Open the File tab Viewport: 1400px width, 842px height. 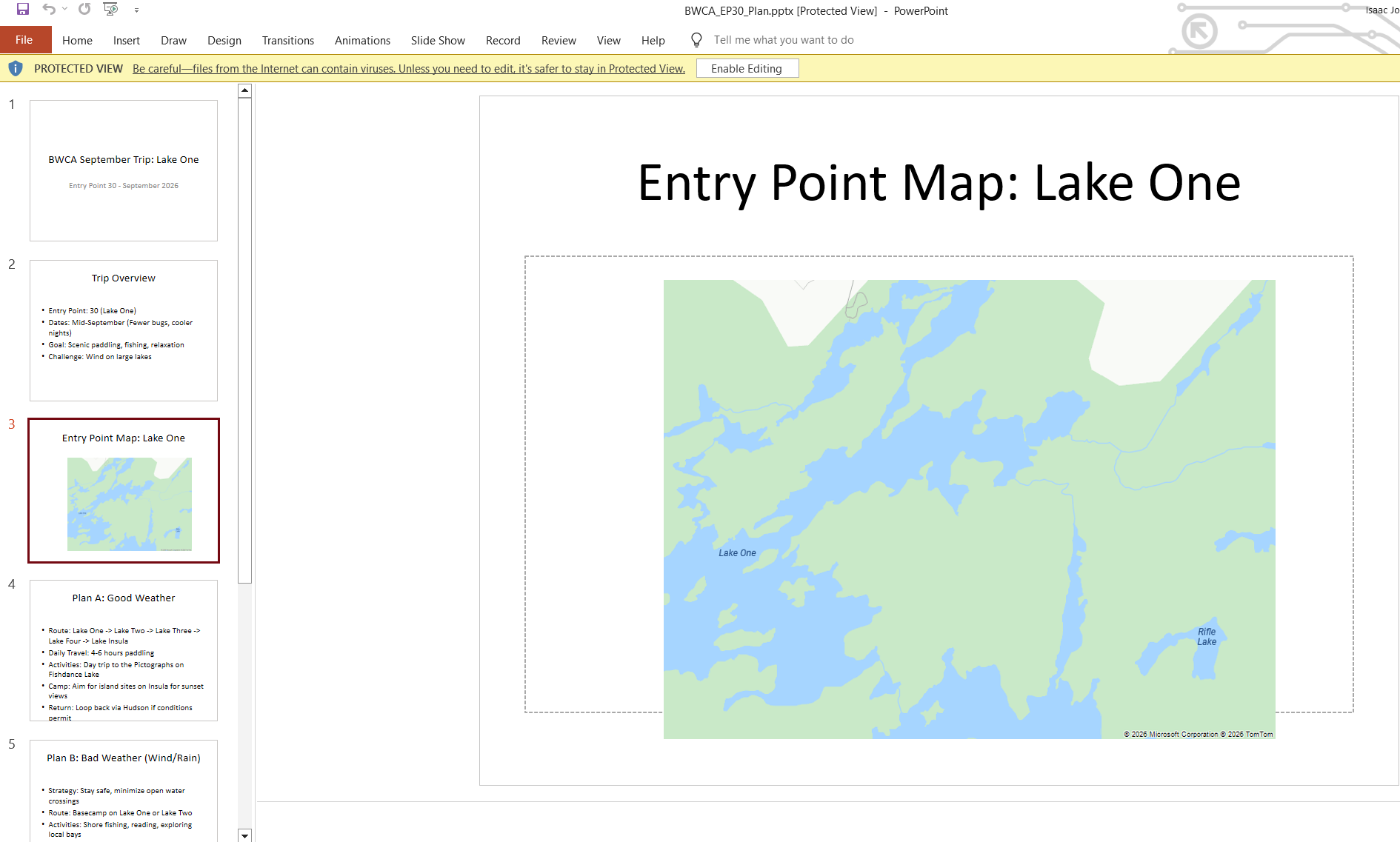(24, 40)
